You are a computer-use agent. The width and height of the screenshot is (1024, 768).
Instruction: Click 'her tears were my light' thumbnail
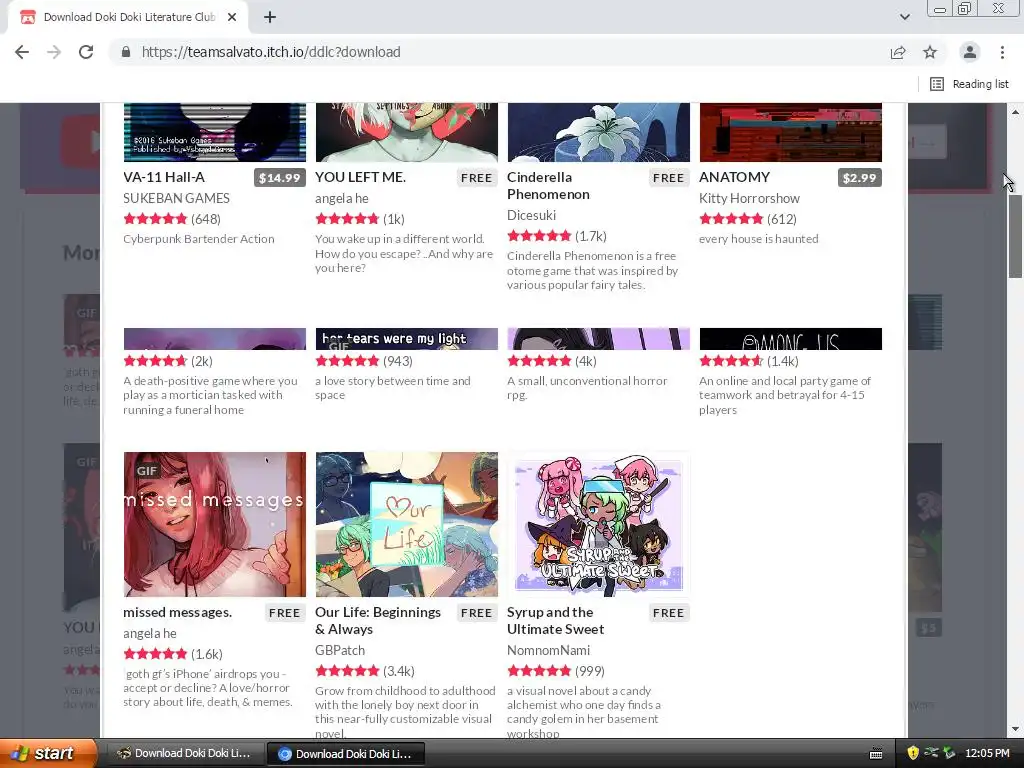(x=406, y=339)
